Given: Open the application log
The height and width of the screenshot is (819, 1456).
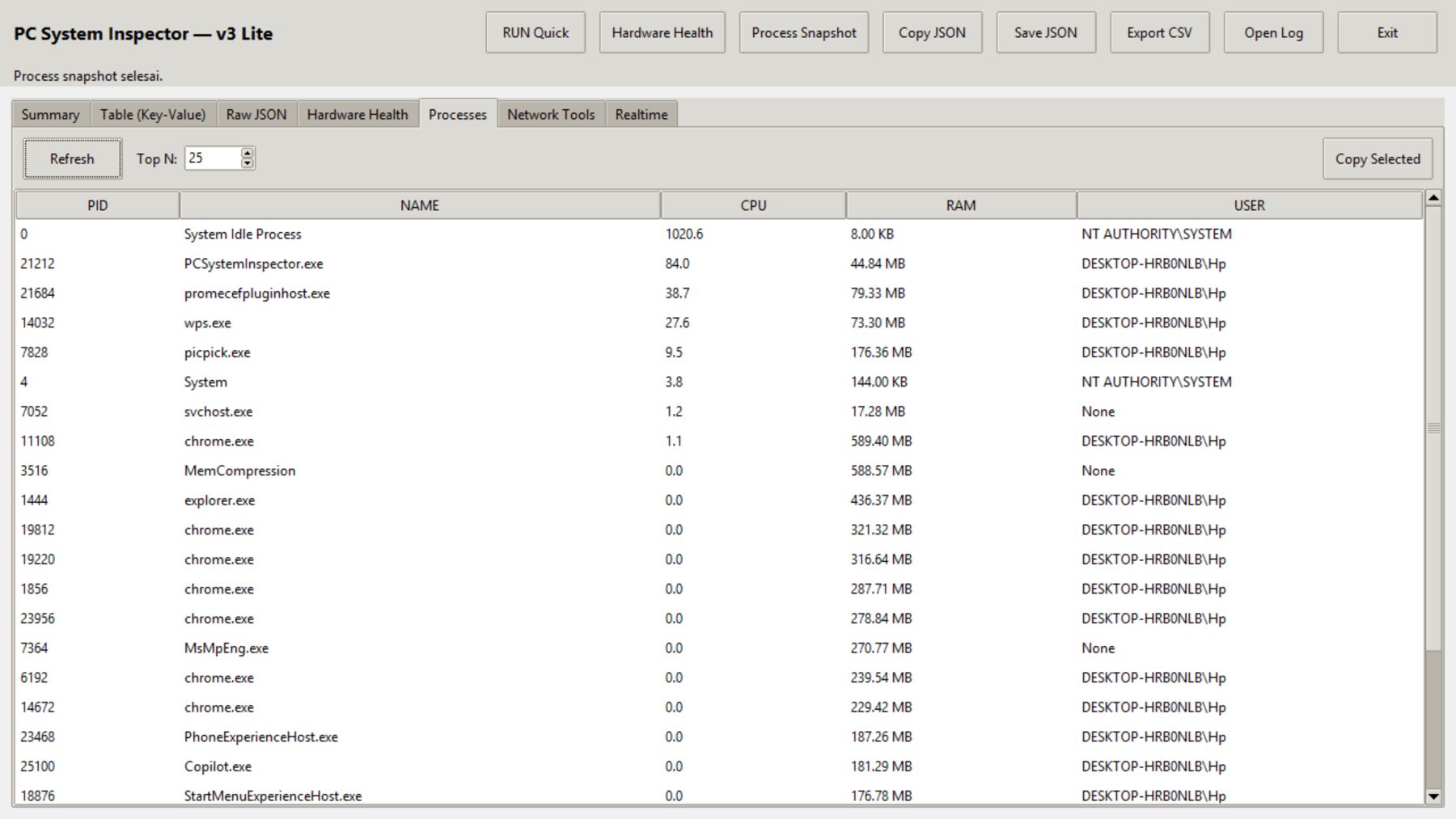Looking at the screenshot, I should [1273, 32].
